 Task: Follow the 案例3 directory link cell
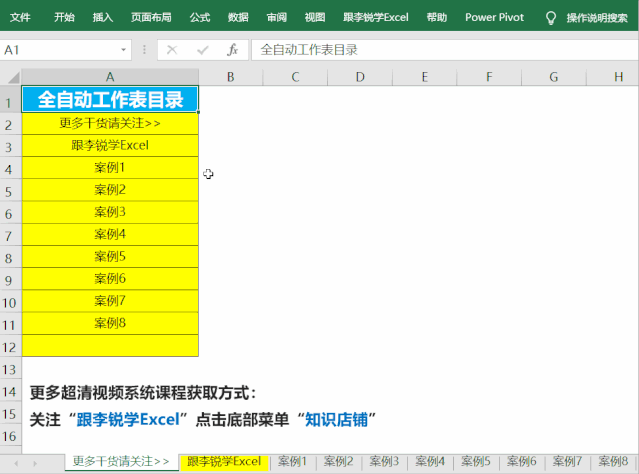coord(110,212)
